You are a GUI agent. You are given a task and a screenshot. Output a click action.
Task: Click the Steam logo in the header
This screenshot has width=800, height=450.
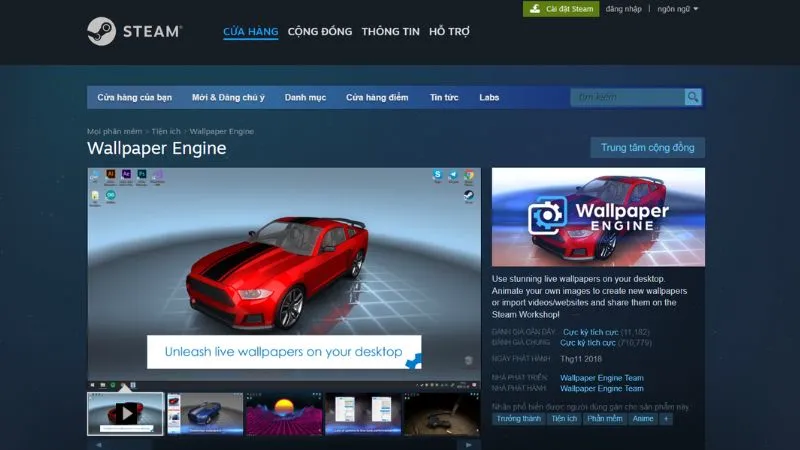click(134, 32)
